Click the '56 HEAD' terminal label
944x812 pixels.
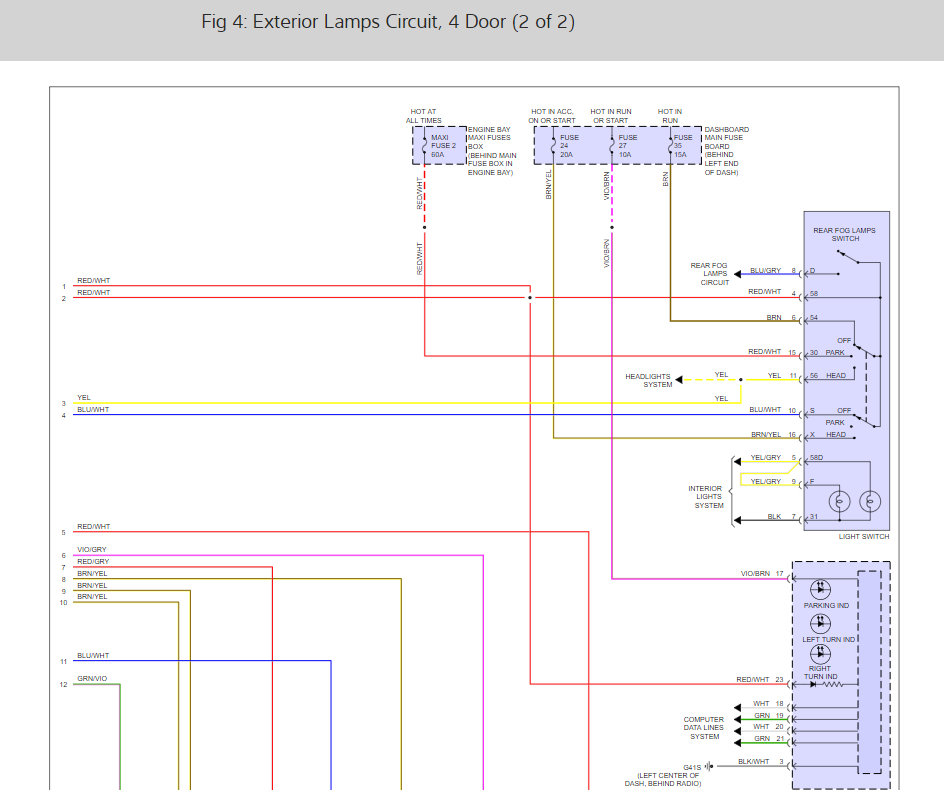[828, 376]
